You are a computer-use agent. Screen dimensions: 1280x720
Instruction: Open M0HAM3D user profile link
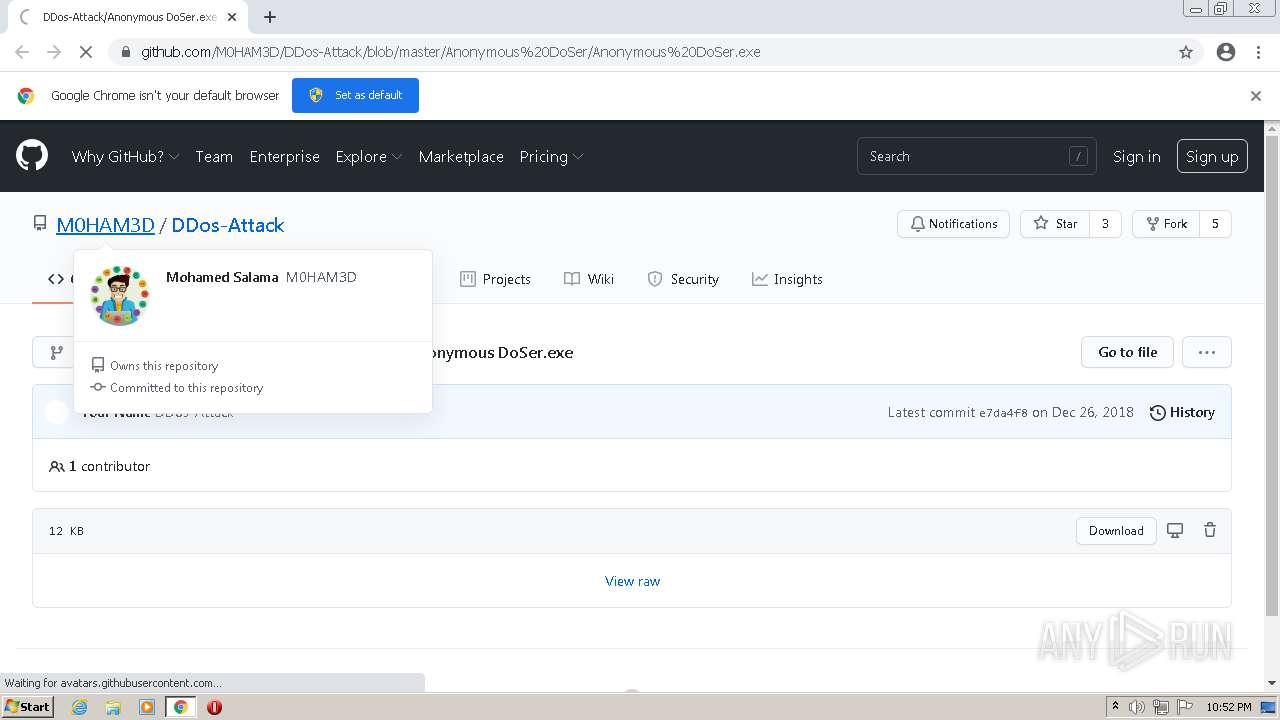[105, 225]
